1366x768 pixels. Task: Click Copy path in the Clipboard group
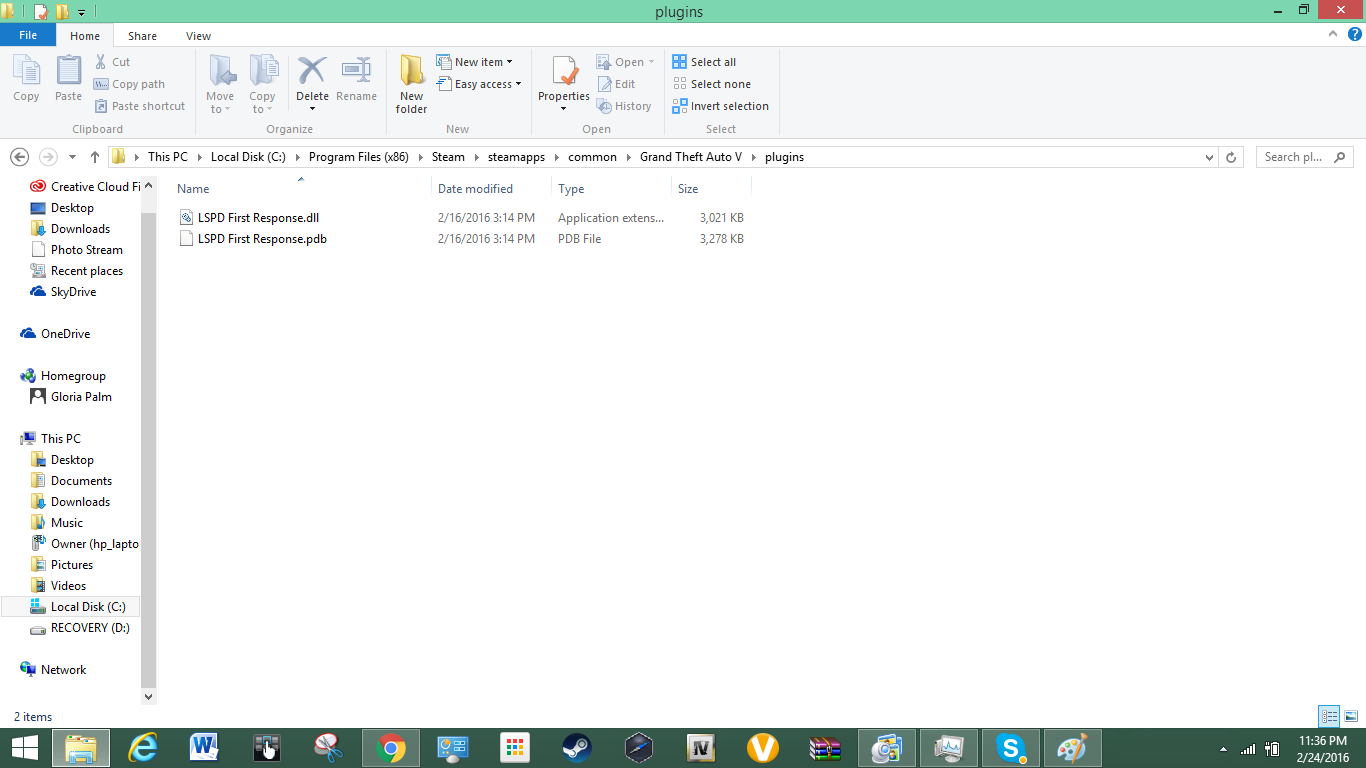(129, 84)
